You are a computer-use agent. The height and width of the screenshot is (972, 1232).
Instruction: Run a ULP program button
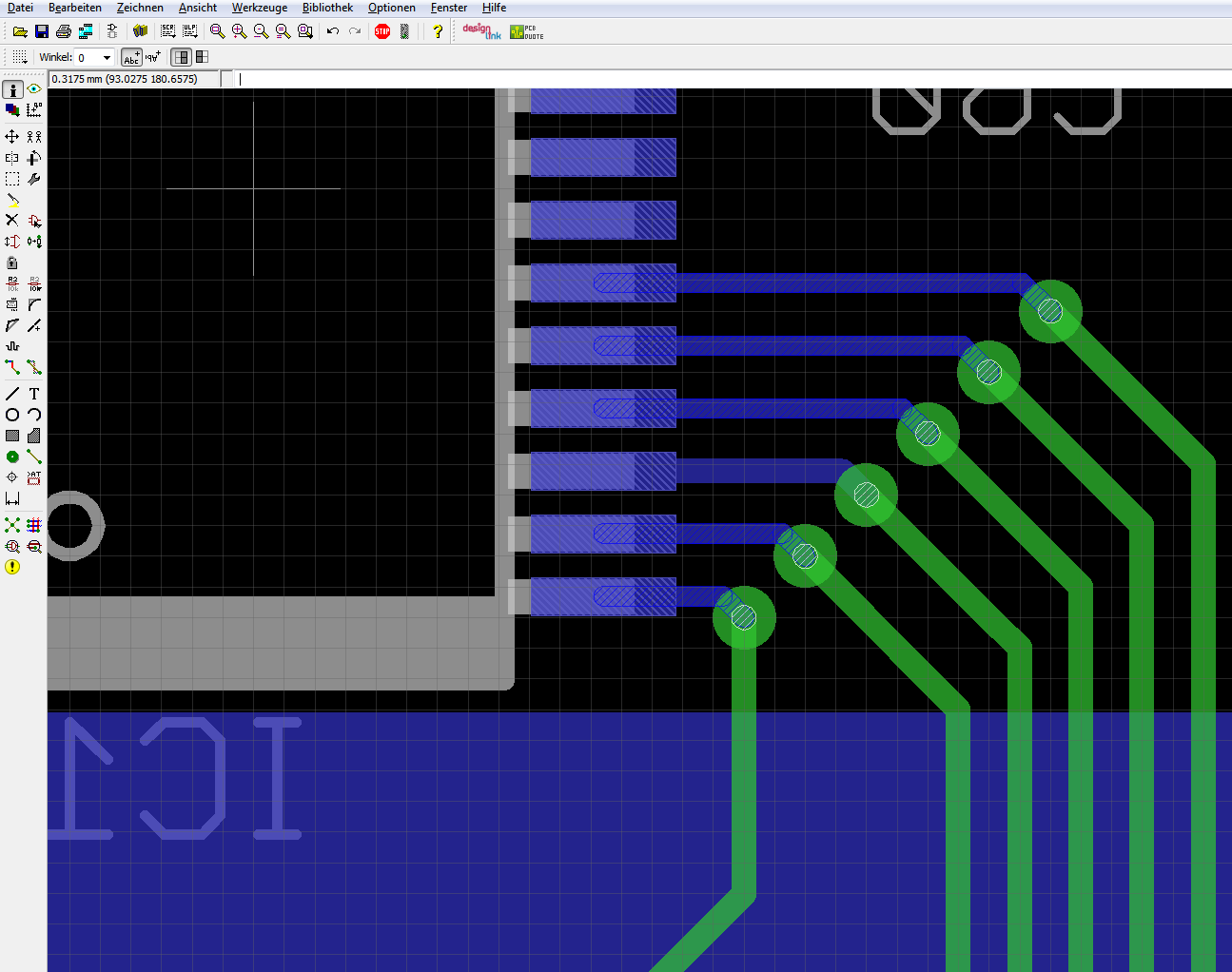click(189, 31)
